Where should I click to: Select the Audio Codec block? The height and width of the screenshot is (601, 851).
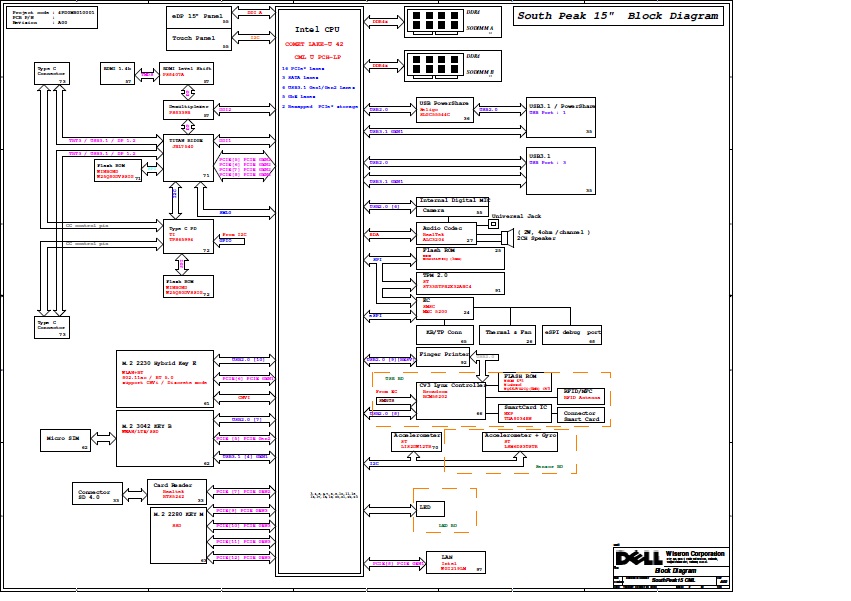[x=446, y=233]
